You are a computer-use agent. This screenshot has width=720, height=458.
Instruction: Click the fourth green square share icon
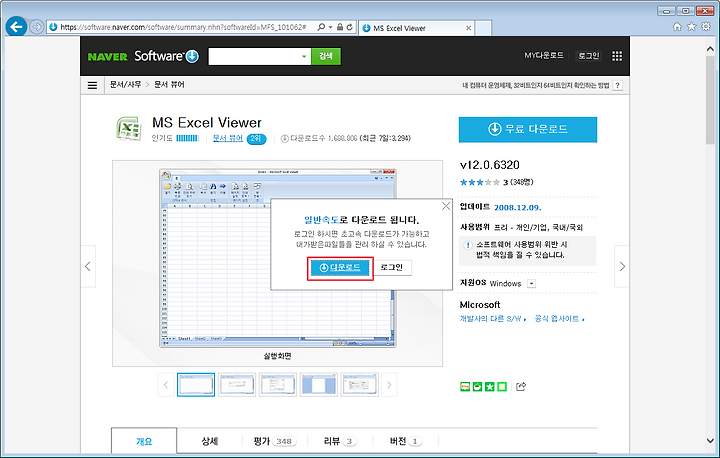tap(502, 387)
